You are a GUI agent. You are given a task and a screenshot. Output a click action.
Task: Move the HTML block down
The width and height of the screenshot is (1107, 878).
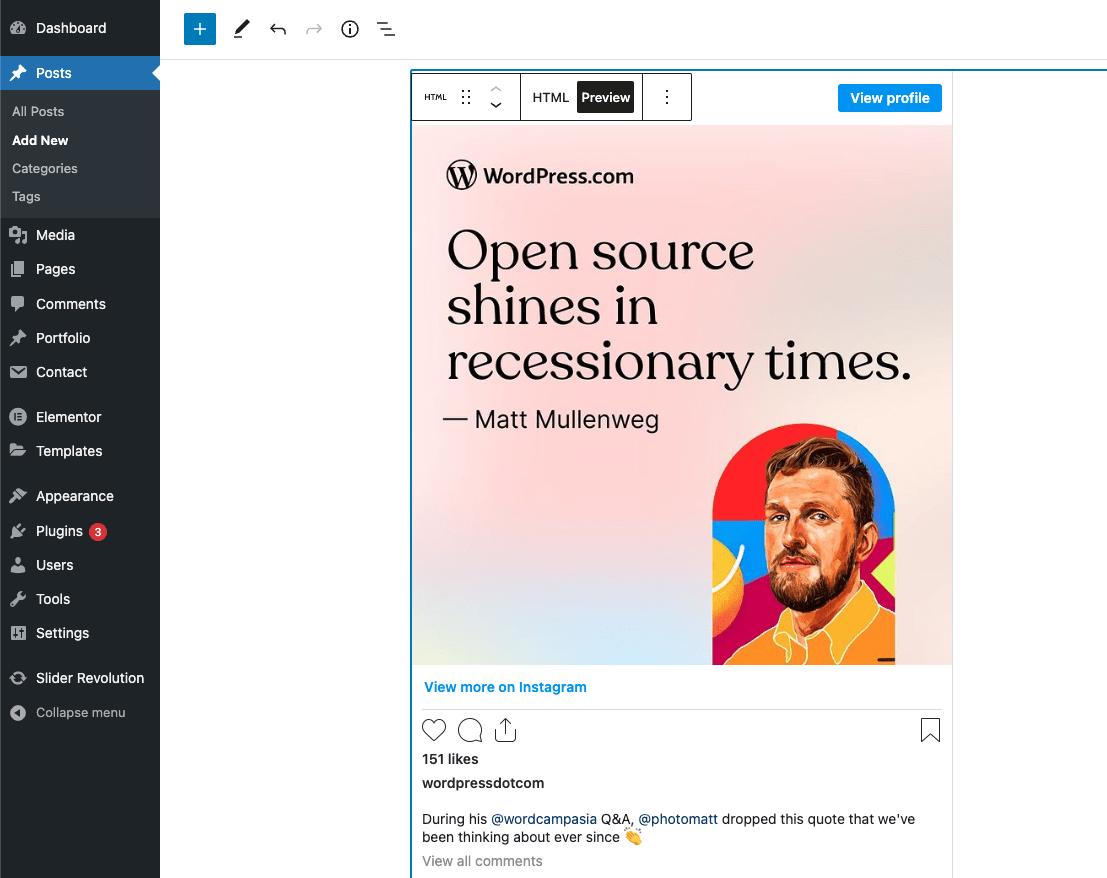pos(496,104)
